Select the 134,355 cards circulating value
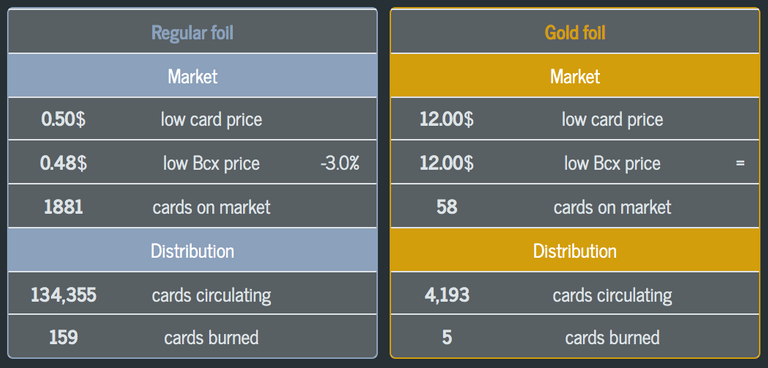 click(64, 294)
